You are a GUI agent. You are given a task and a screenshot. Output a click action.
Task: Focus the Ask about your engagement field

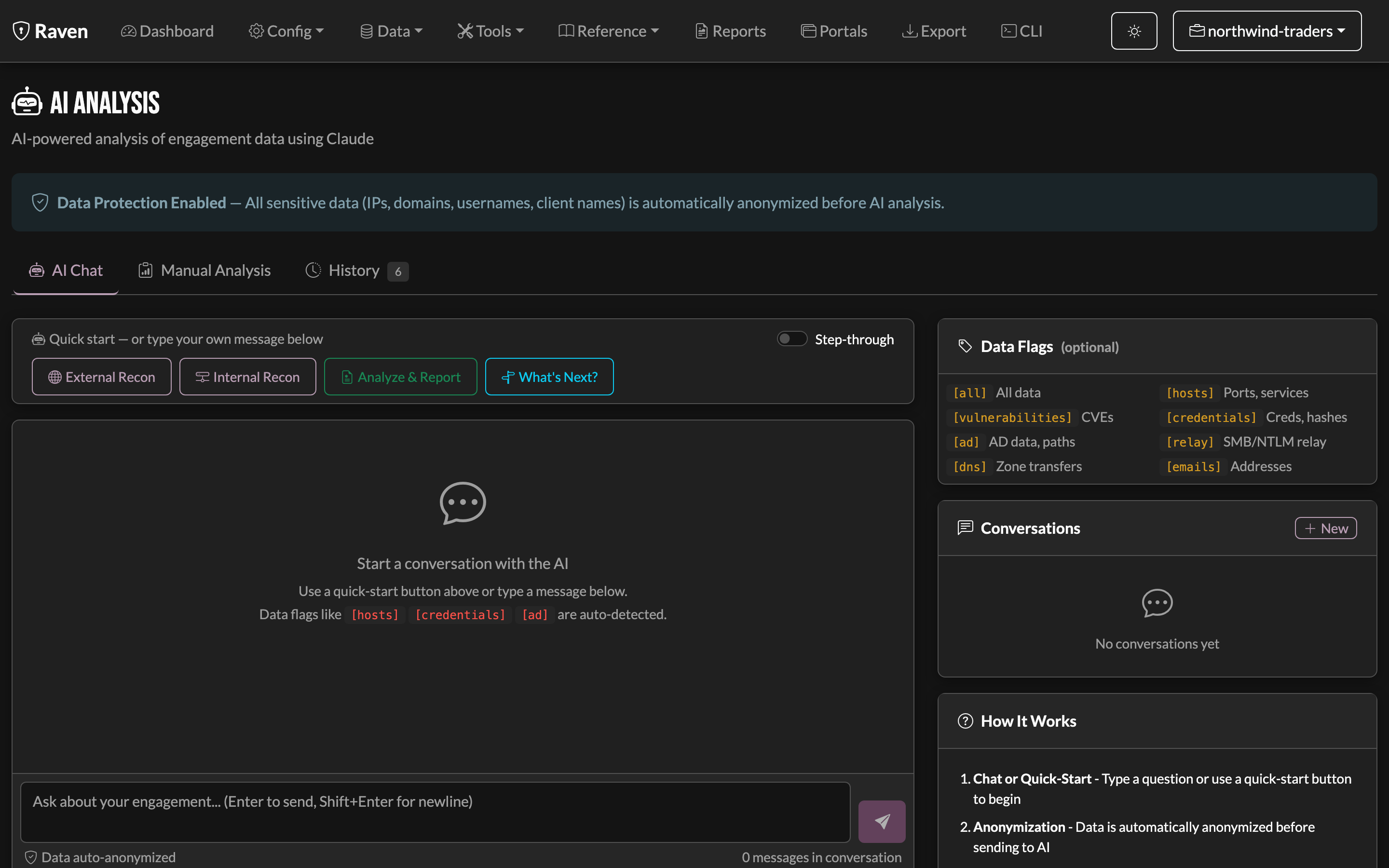[435, 812]
